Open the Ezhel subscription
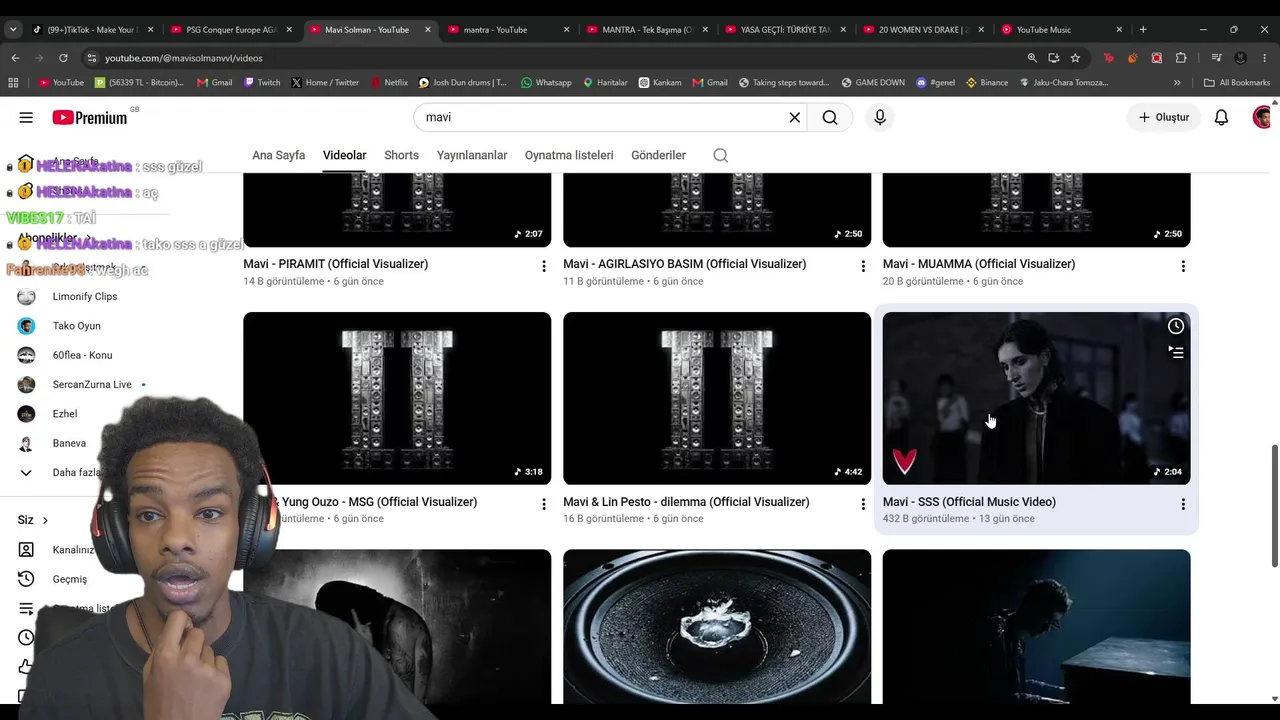The image size is (1280, 720). coord(64,414)
